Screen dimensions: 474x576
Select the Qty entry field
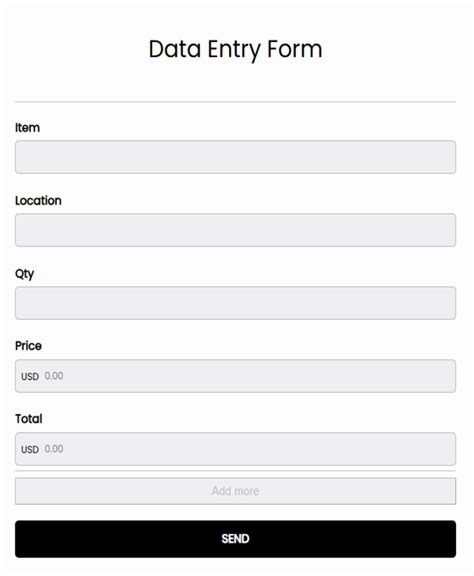[x=235, y=303]
